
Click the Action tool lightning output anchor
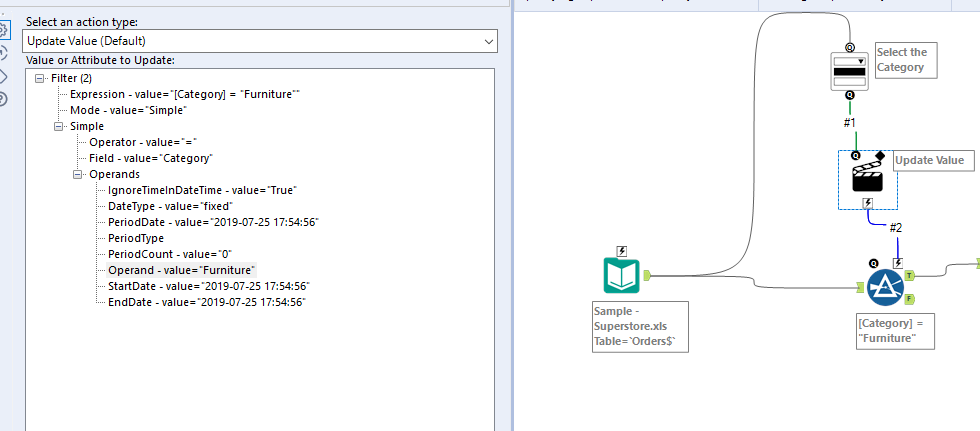[x=868, y=203]
